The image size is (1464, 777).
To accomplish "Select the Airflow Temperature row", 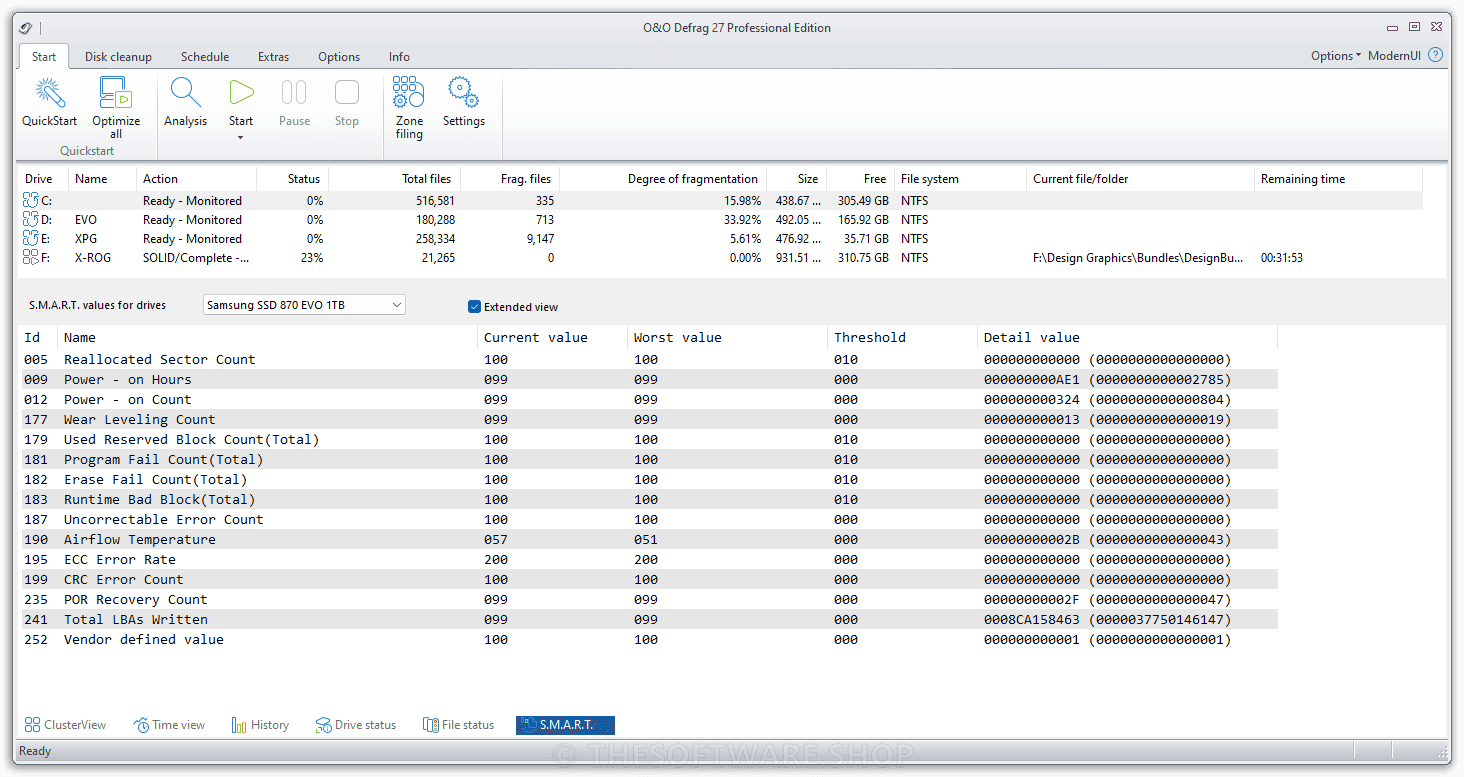I will click(650, 539).
